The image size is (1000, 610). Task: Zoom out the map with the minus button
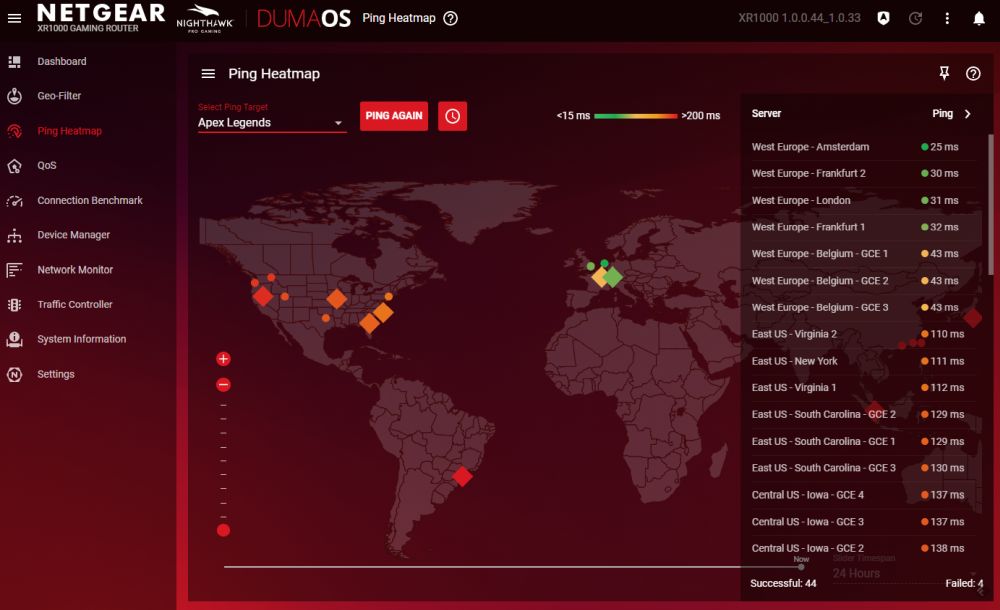(223, 385)
